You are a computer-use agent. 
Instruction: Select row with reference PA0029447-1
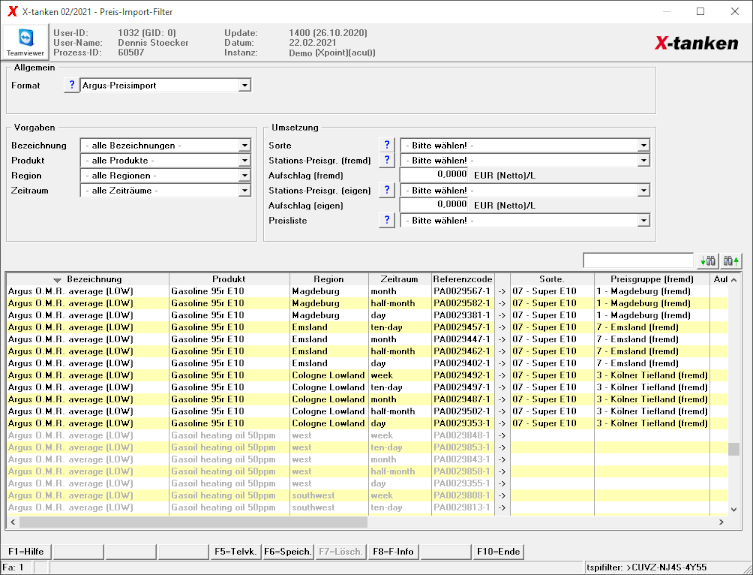pyautogui.click(x=367, y=339)
